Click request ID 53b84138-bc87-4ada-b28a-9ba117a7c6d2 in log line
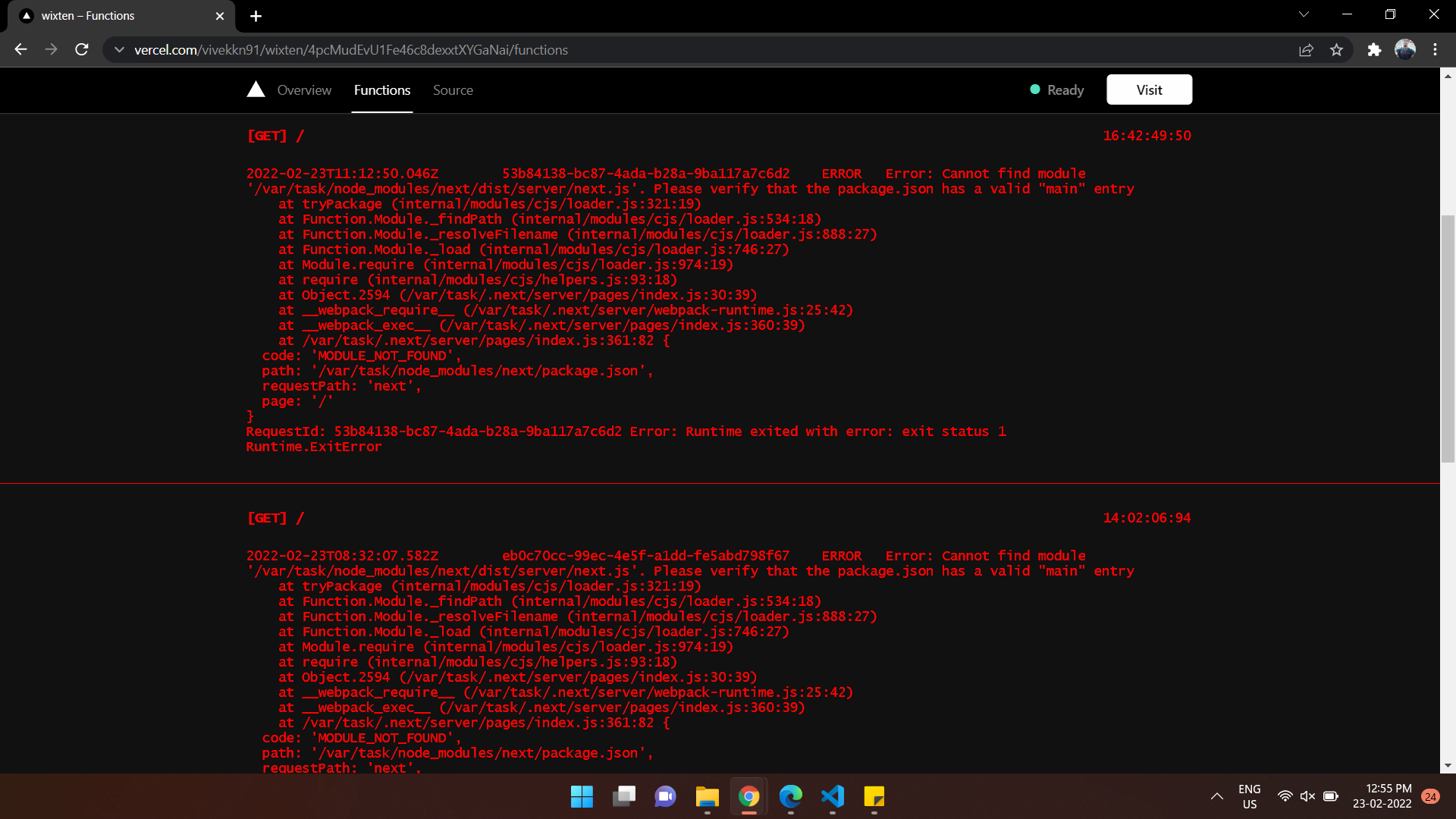 [645, 174]
